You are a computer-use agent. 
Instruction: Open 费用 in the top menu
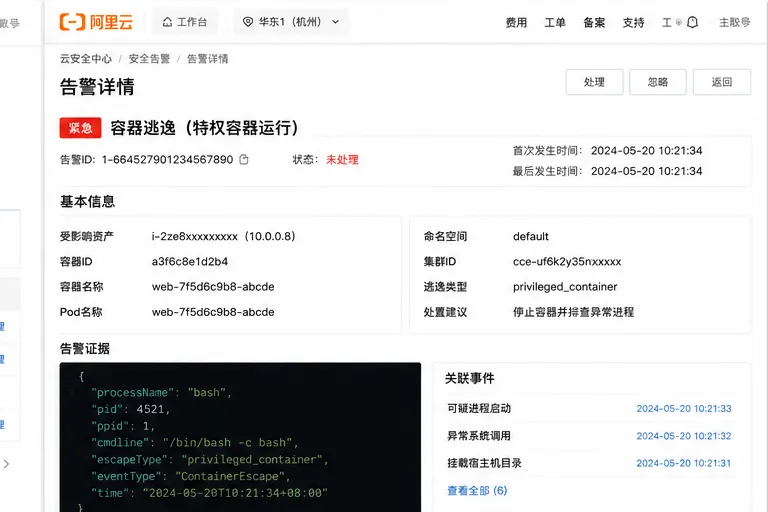tap(516, 23)
